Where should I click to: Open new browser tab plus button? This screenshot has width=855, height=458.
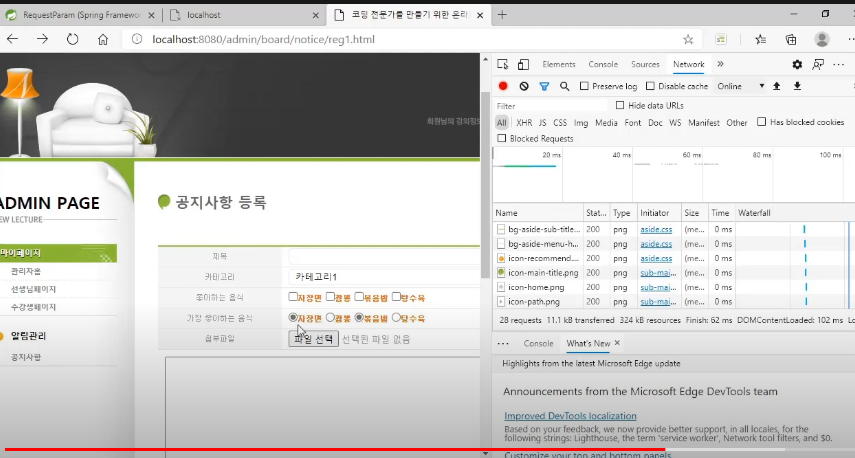coord(502,15)
